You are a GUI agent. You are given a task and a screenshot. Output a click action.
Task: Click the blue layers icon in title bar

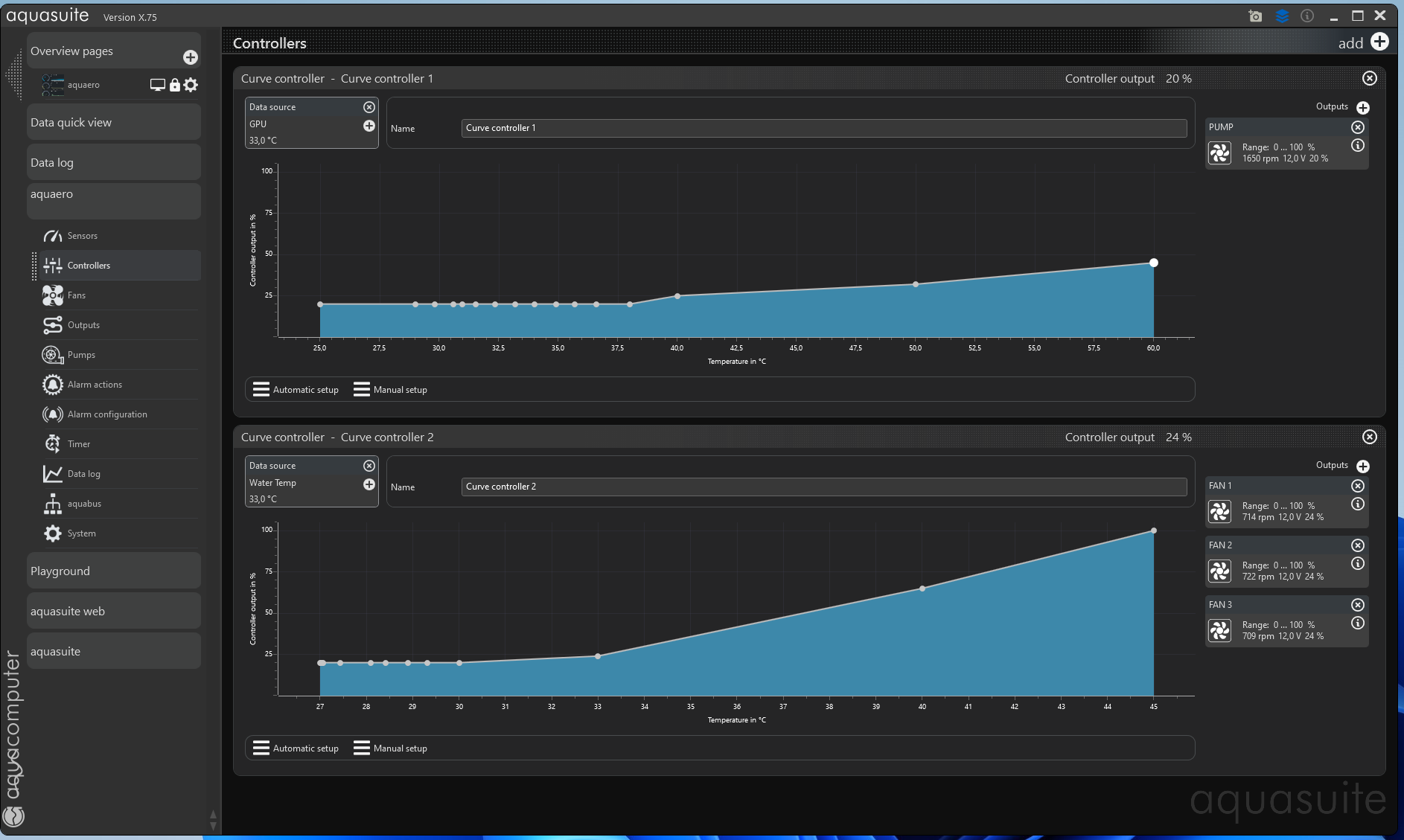[x=1282, y=16]
